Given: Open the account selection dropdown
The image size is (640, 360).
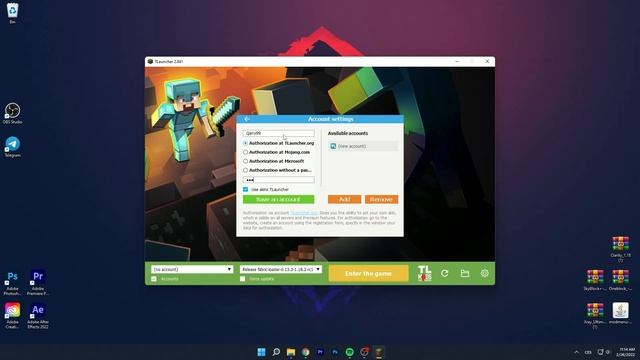Looking at the screenshot, I should 192,269.
